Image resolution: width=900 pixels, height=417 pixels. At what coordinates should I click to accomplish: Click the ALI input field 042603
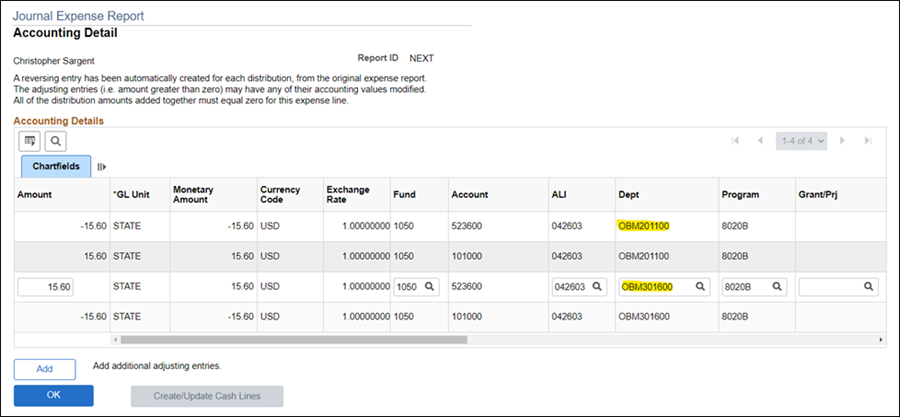point(580,287)
